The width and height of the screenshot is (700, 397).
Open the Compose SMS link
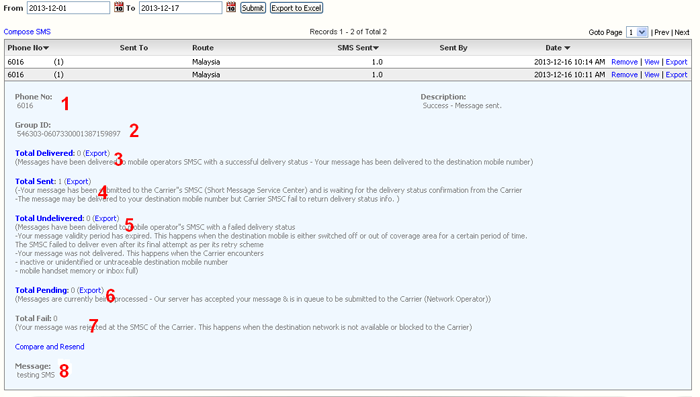click(x=27, y=32)
